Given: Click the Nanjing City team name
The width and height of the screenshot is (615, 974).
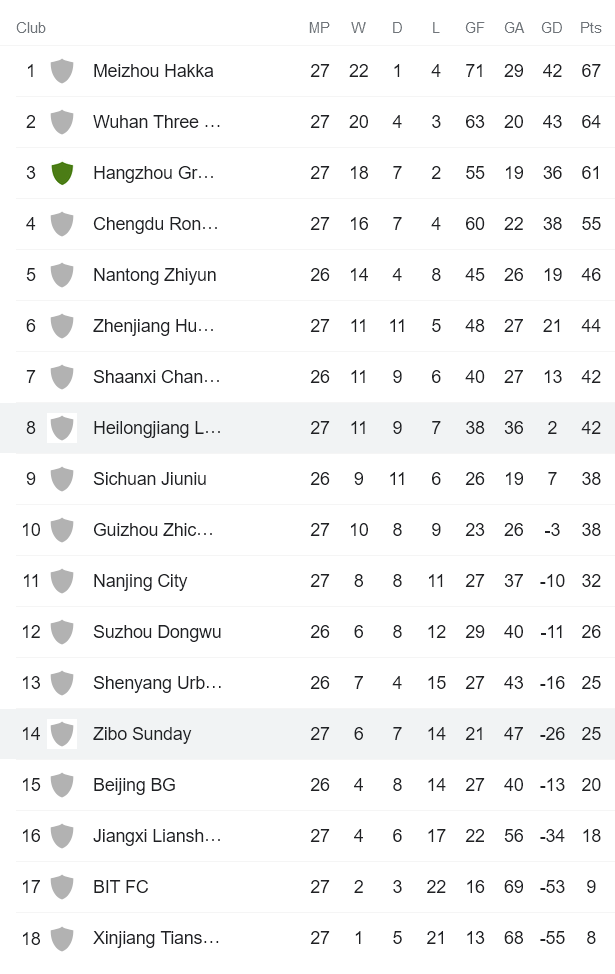Looking at the screenshot, I should pyautogui.click(x=140, y=580).
